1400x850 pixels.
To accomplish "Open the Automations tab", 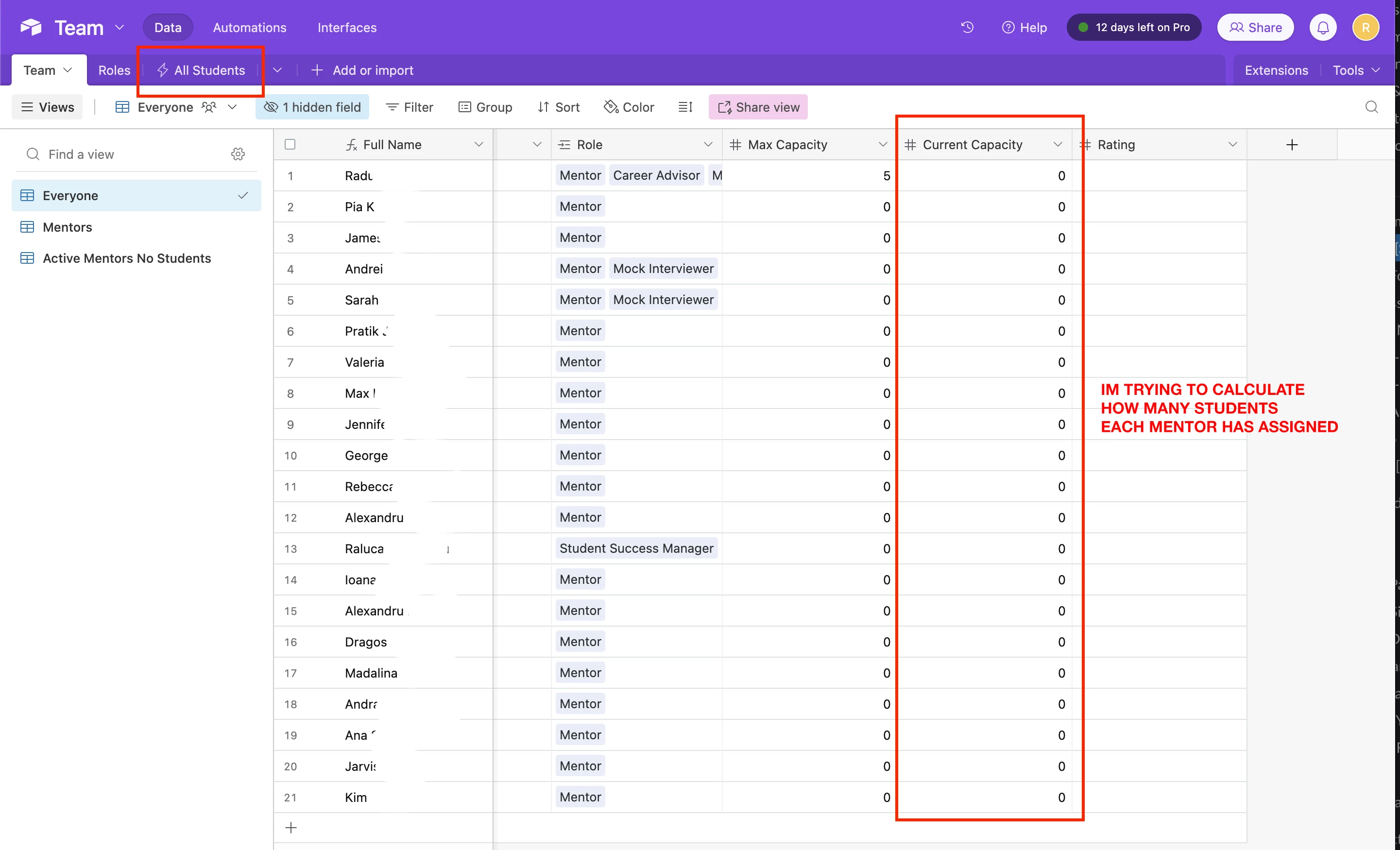I will pos(249,27).
